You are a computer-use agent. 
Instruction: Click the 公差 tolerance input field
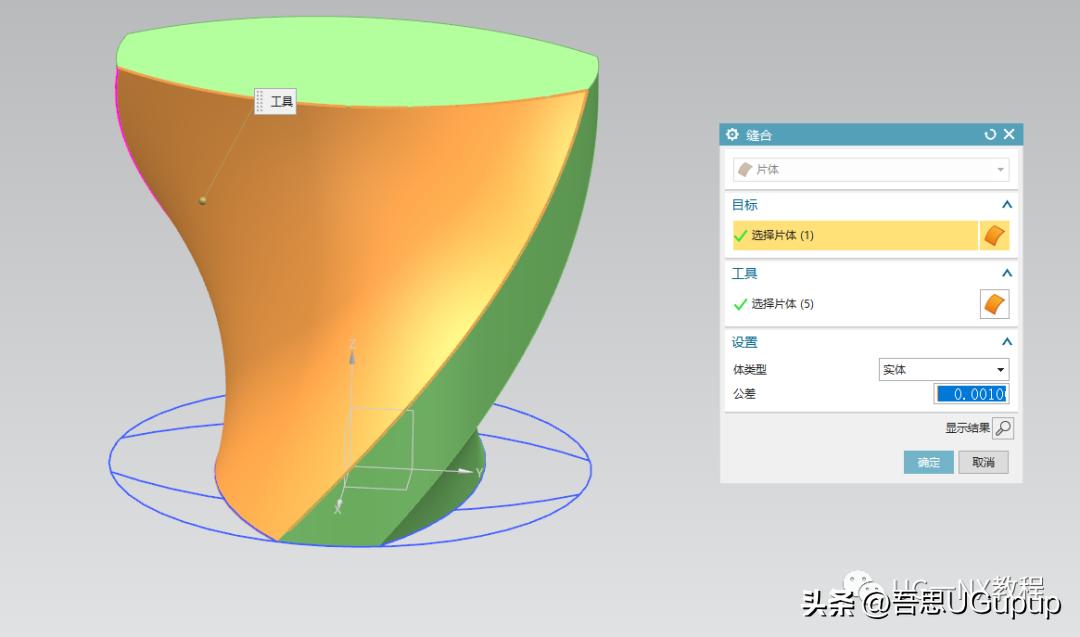coord(972,394)
